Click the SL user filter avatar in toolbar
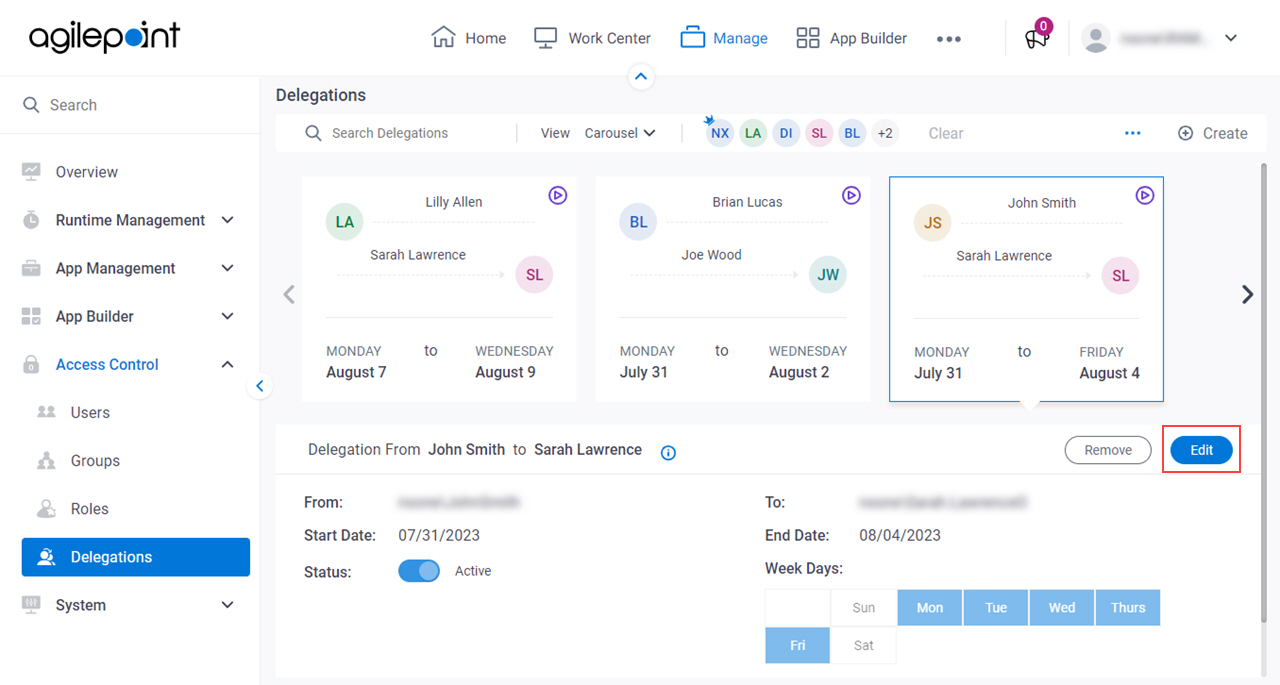1280x685 pixels. [819, 133]
